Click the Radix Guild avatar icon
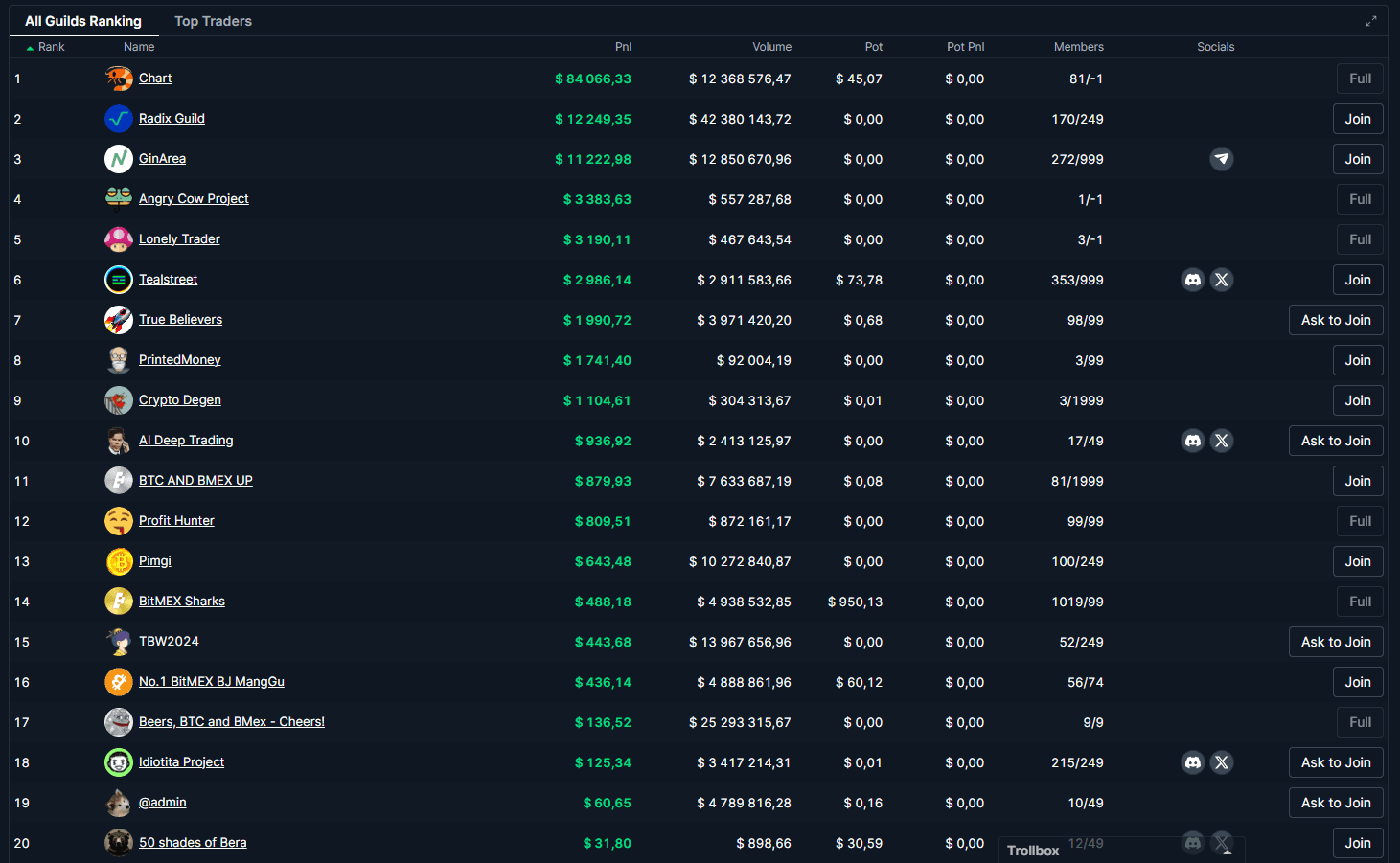The width and height of the screenshot is (1400, 863). (119, 119)
